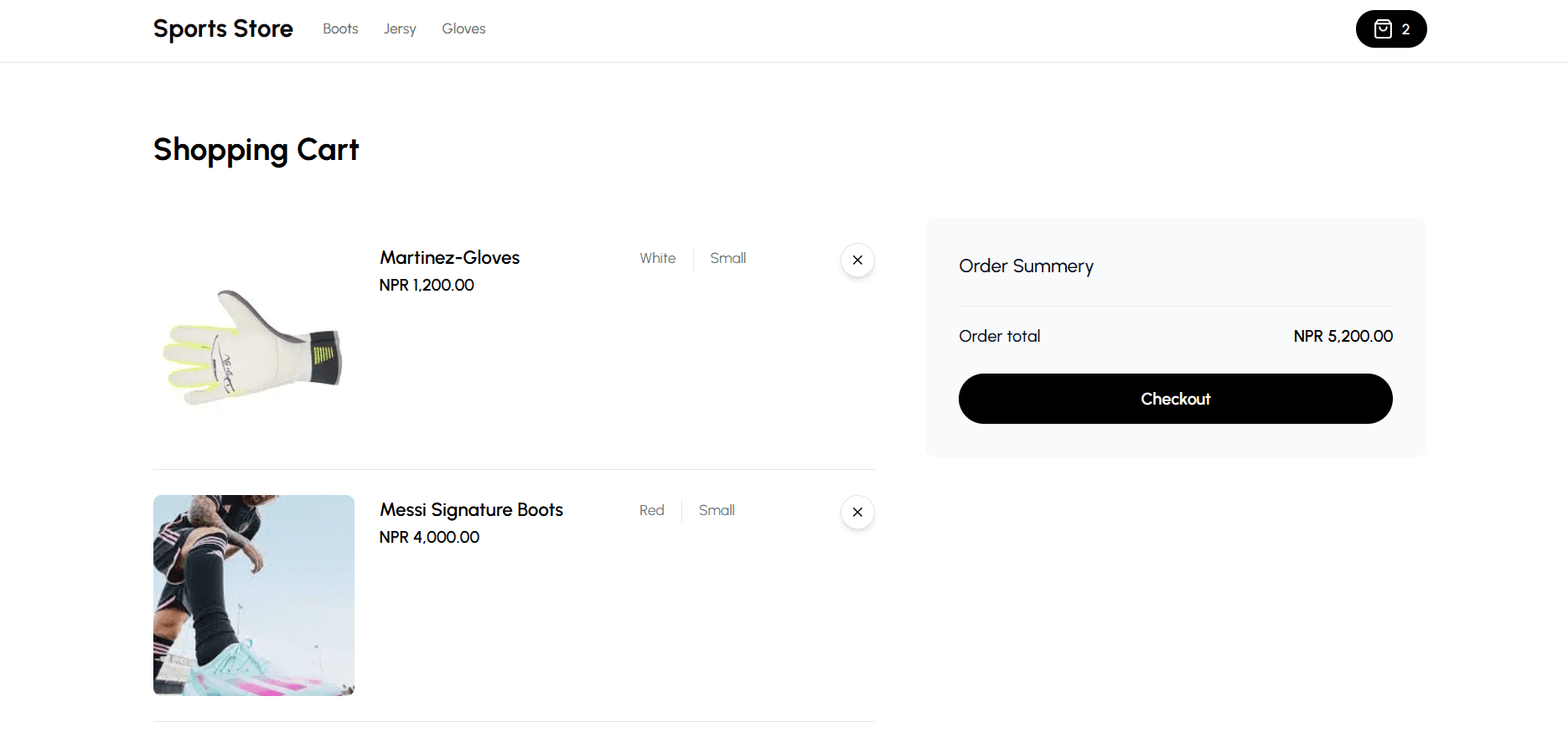Go to Sports Store homepage via logo
Image resolution: width=1568 pixels, height=753 pixels.
click(222, 28)
